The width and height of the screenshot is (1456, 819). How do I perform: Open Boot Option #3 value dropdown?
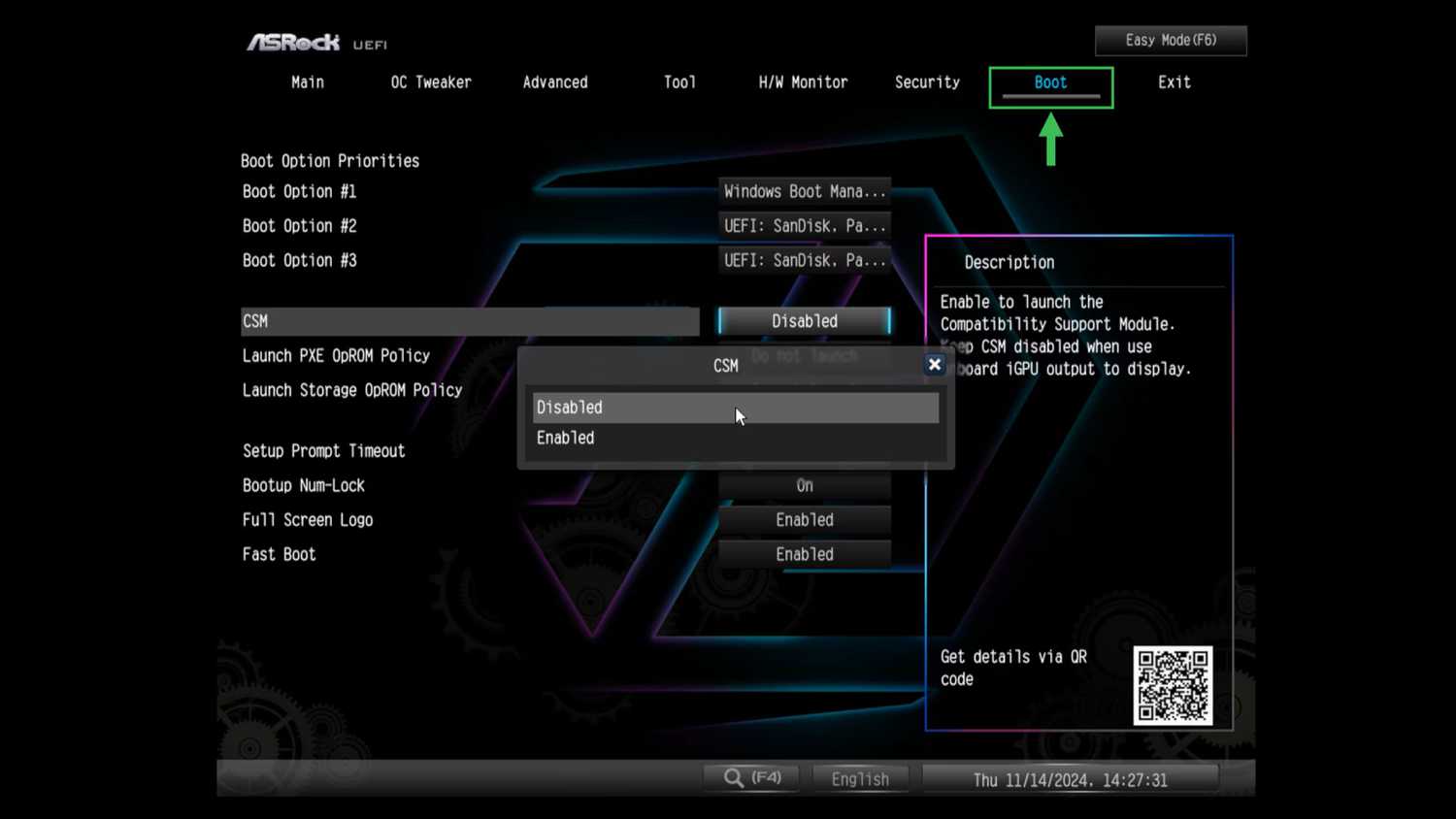(x=805, y=260)
